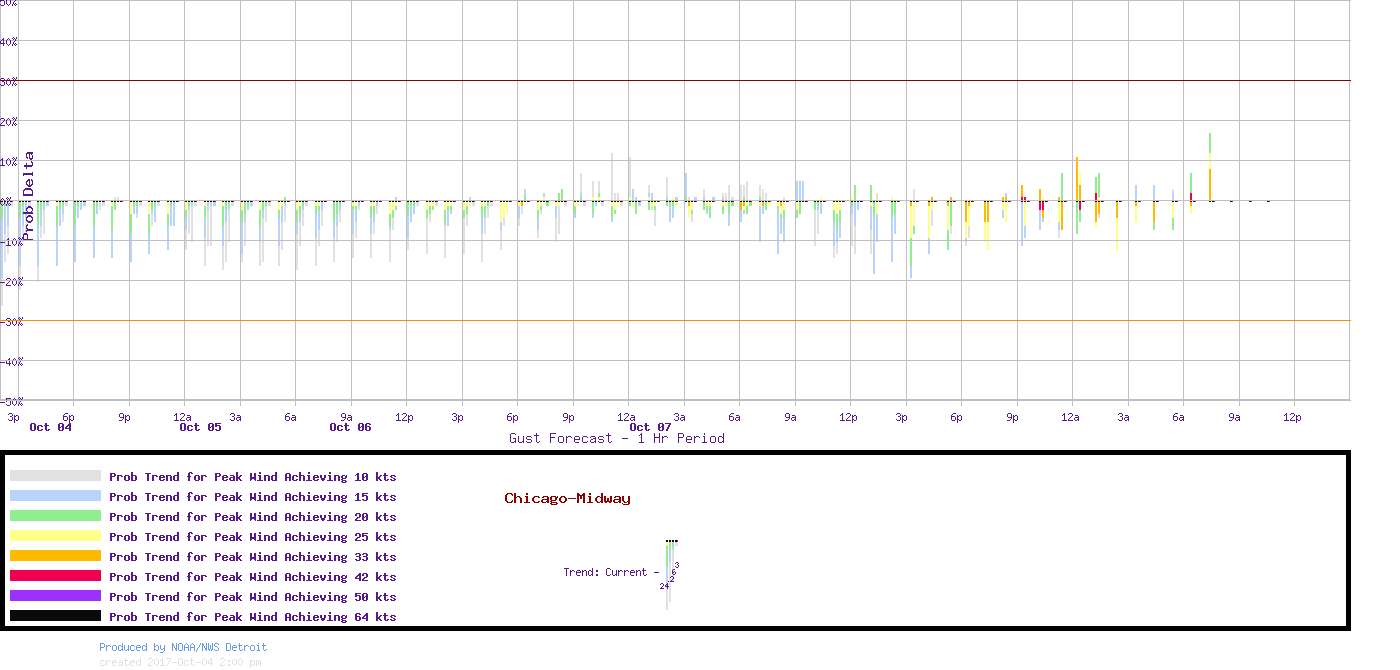Open the Produced by NOAA/NWS Detroit credit
Viewport: 1400px width, 670px height.
pyautogui.click(x=183, y=647)
